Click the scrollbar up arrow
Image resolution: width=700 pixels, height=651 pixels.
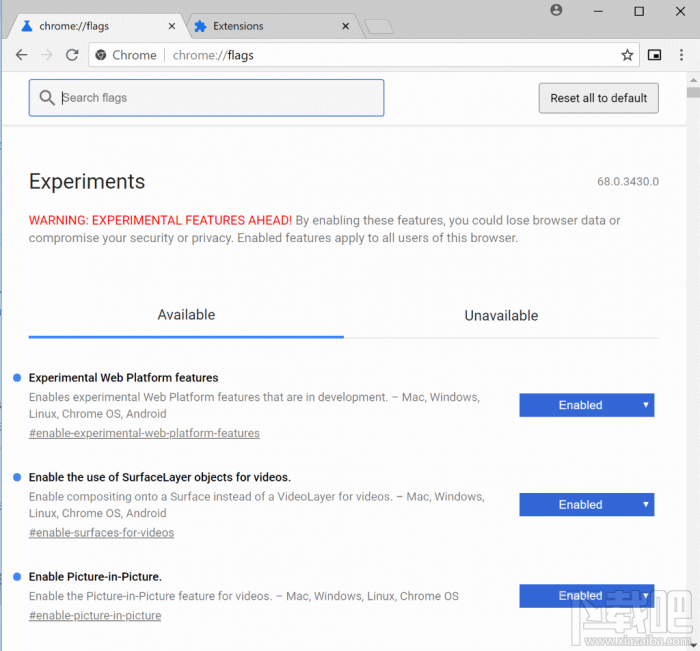pyautogui.click(x=693, y=80)
